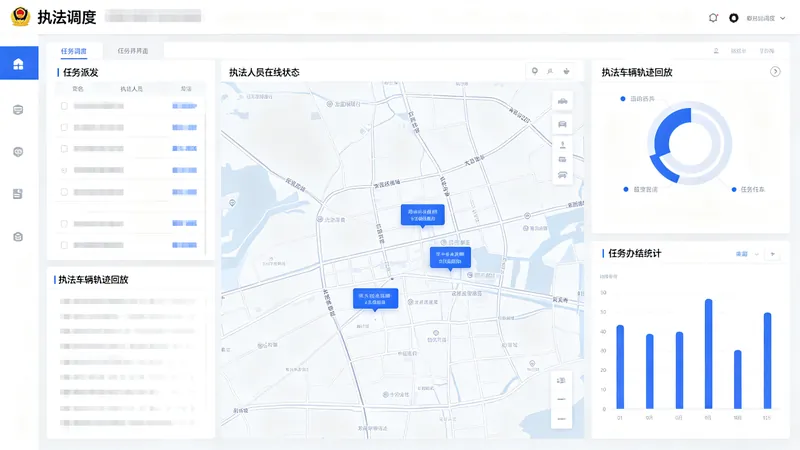The image size is (800, 450).
Task: Select the document icon in left sidebar
Action: click(18, 194)
